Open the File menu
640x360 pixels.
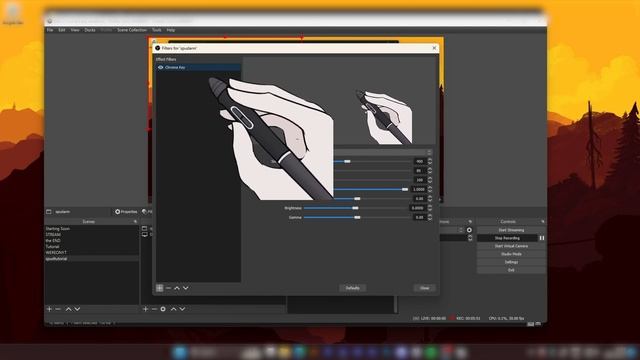pyautogui.click(x=50, y=30)
